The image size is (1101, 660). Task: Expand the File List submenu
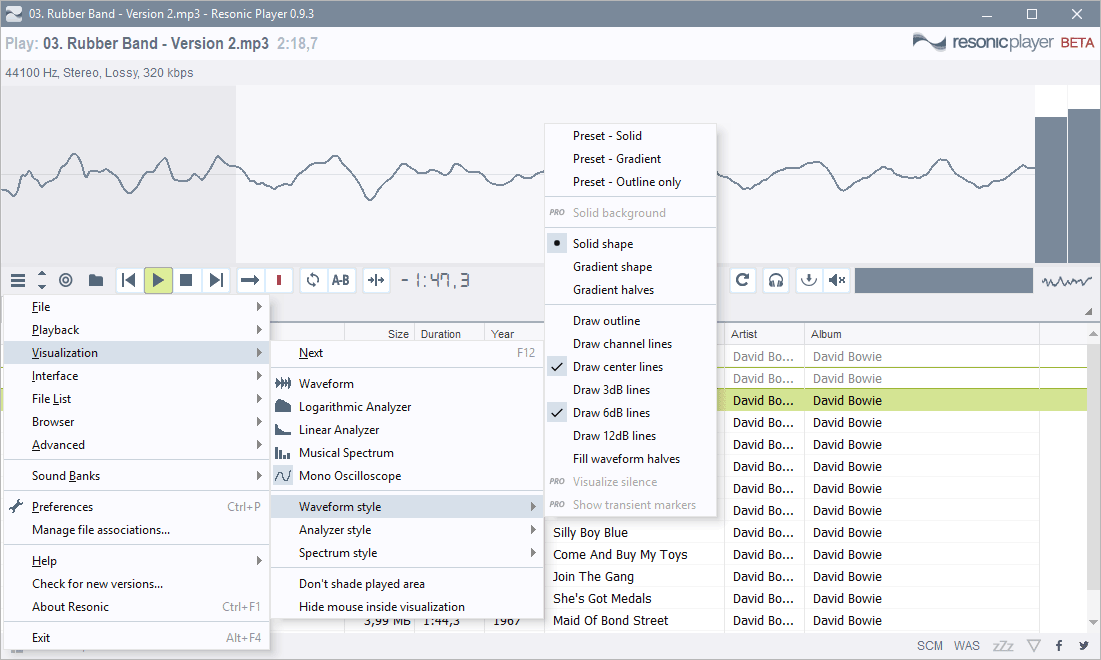[x=136, y=399]
